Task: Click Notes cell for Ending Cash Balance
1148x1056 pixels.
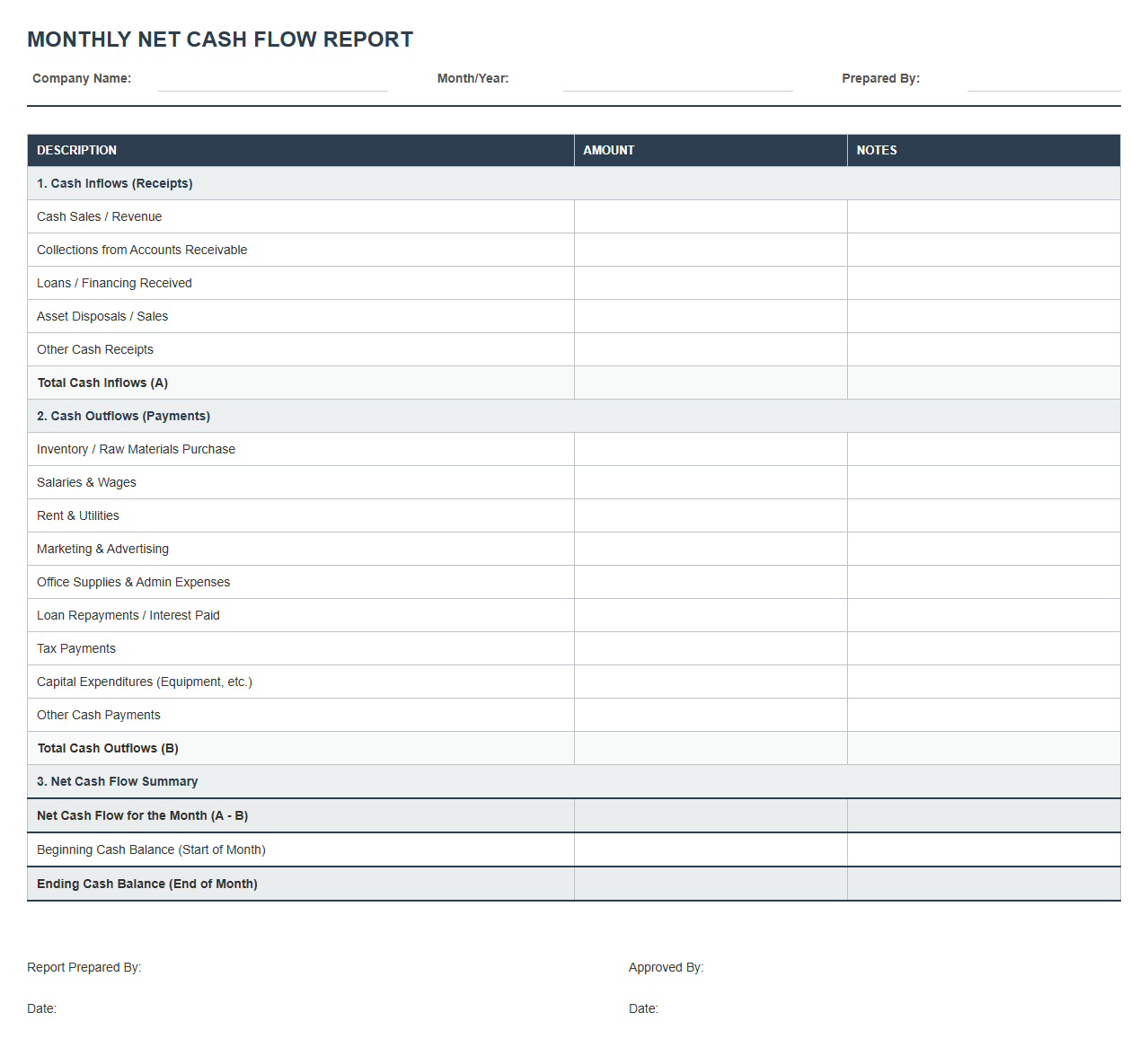Action: click(984, 884)
